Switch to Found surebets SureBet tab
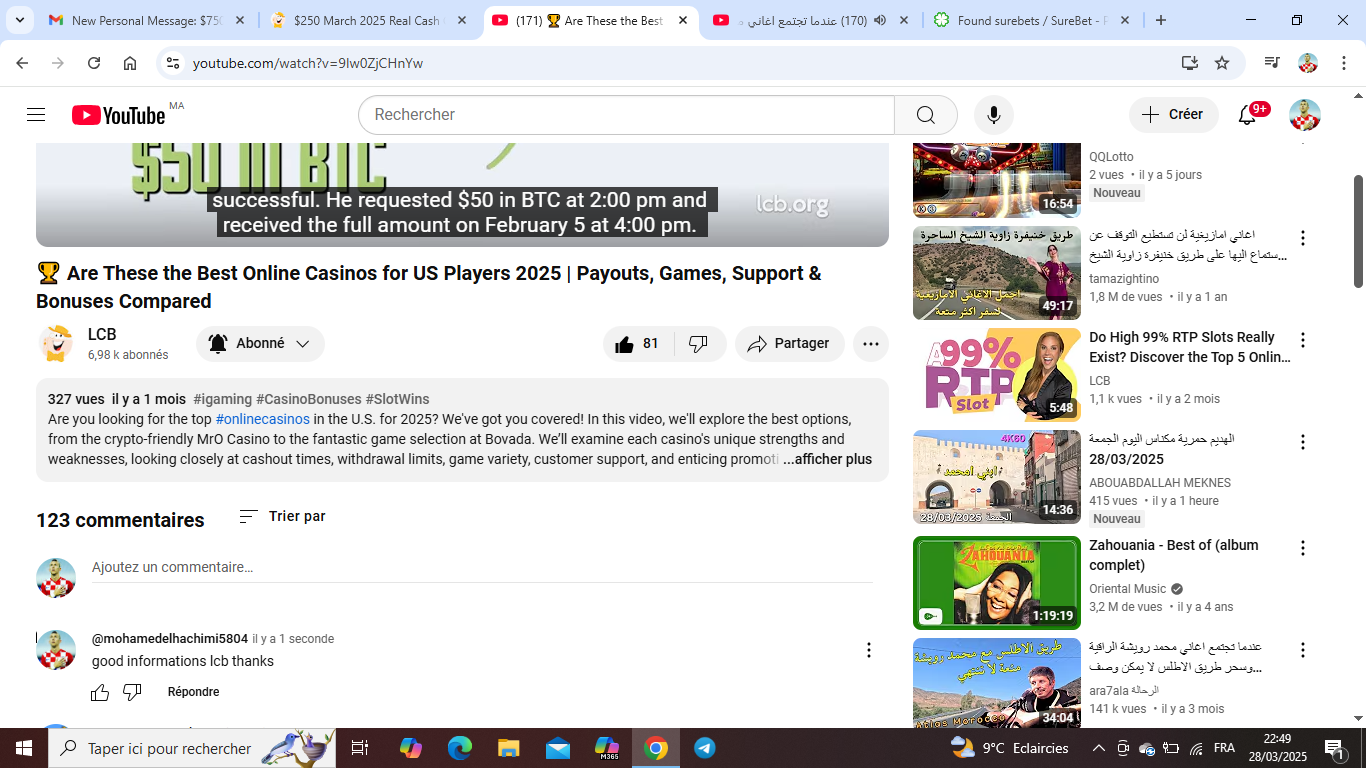The width and height of the screenshot is (1366, 768). (x=1030, y=20)
